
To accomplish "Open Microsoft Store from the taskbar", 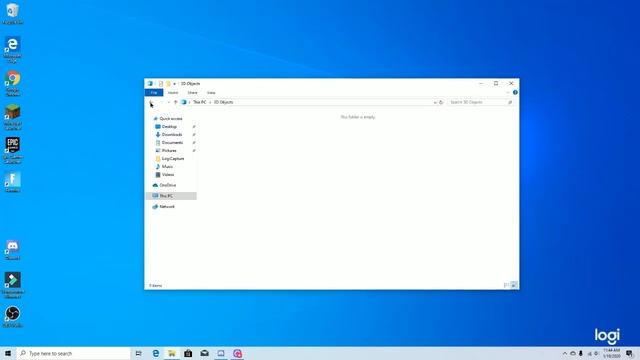I will click(x=188, y=353).
